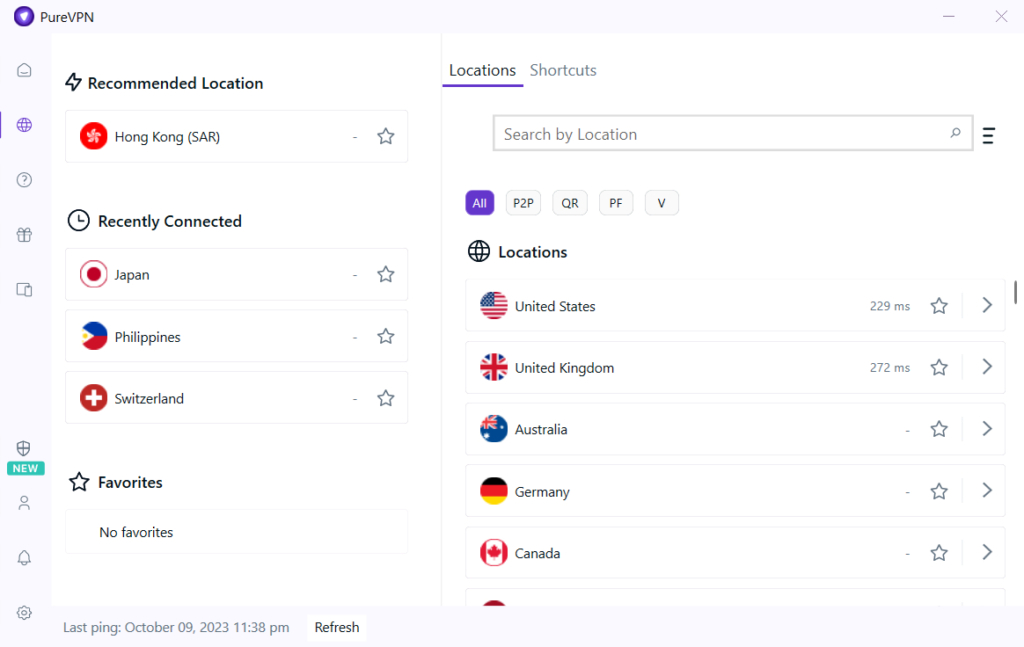The height and width of the screenshot is (647, 1024).
Task: Refresh the server ping times
Action: click(x=336, y=627)
